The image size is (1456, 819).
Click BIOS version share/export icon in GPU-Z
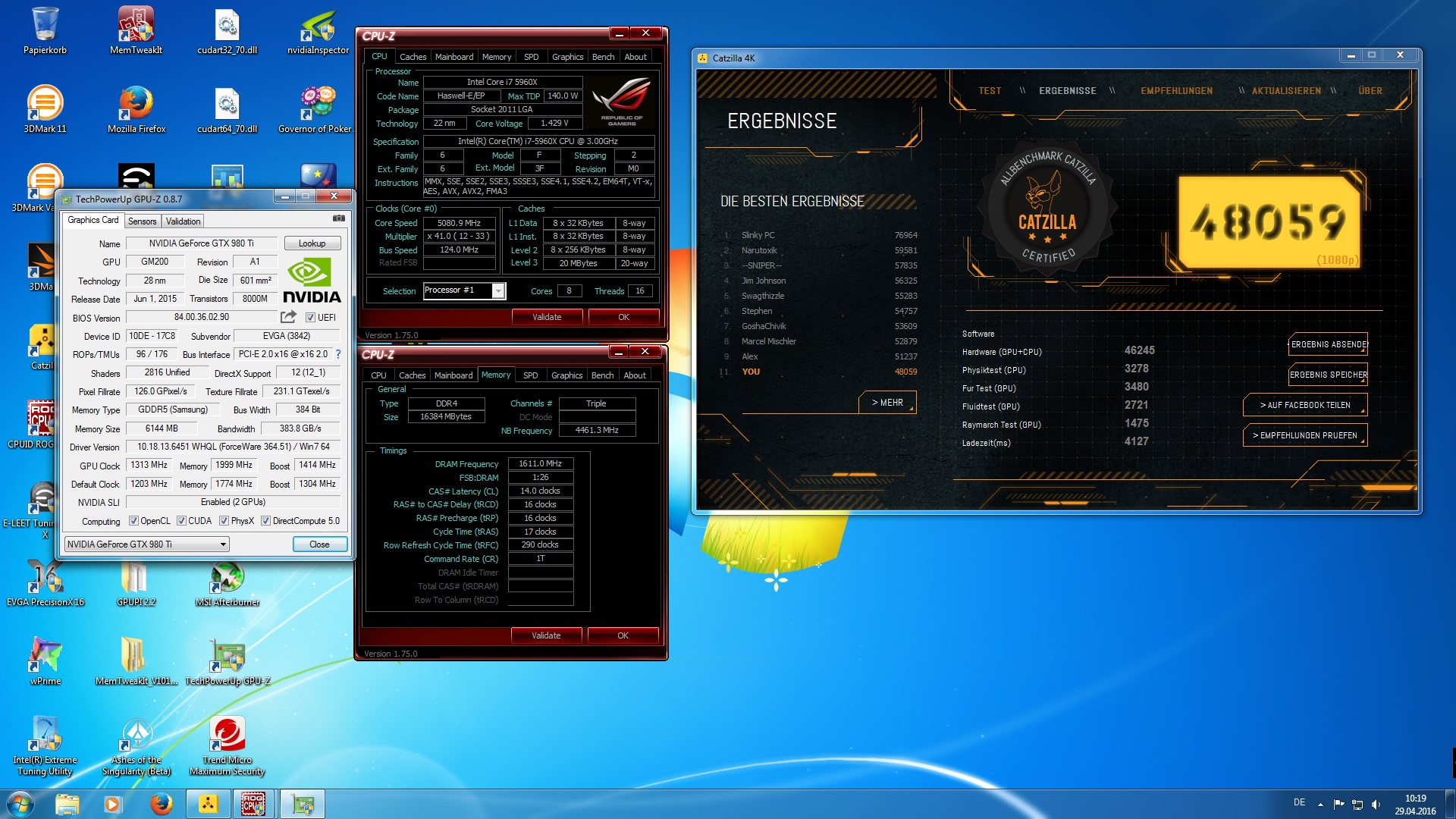[288, 317]
